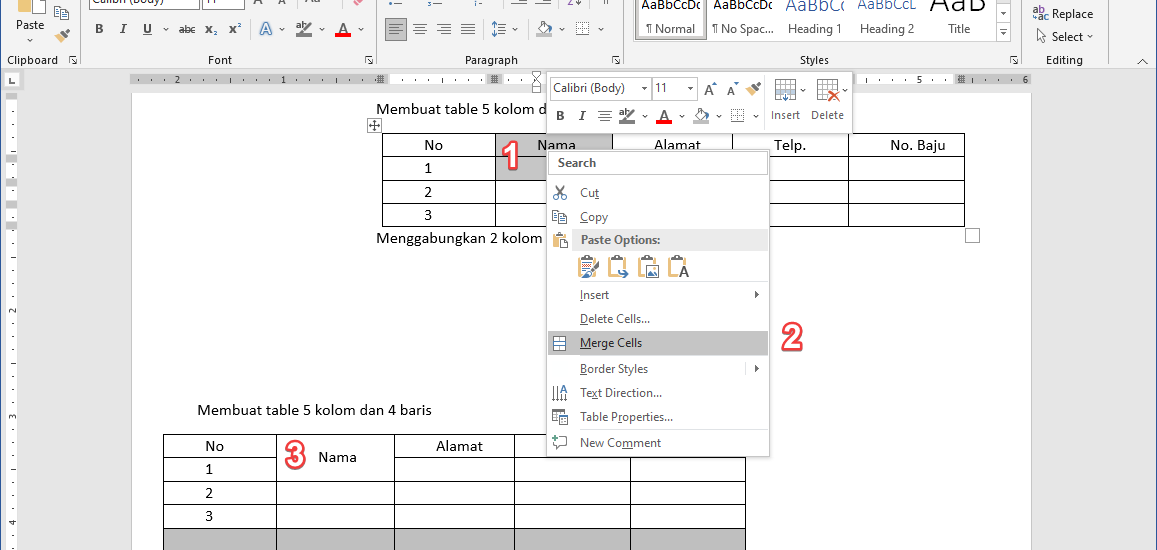Open Border Styles submenu in context menu

point(659,368)
